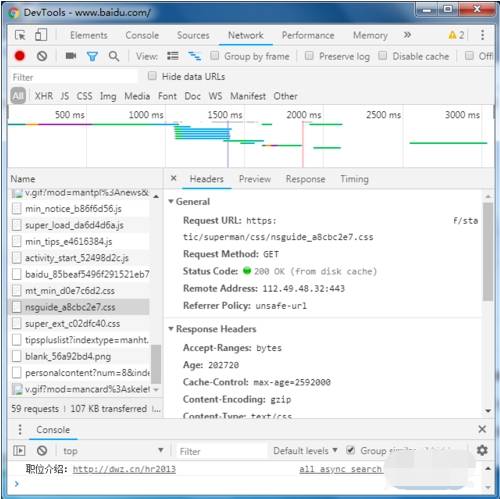Toggle the waterfall overview view icon
The height and width of the screenshot is (499, 500).
[195, 56]
